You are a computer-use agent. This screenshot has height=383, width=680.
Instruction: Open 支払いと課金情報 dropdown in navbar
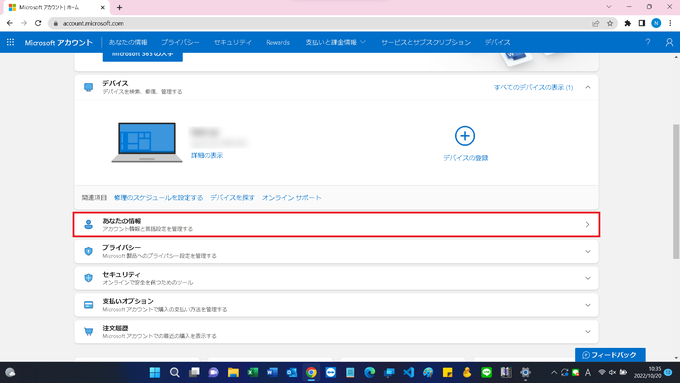[x=336, y=42]
